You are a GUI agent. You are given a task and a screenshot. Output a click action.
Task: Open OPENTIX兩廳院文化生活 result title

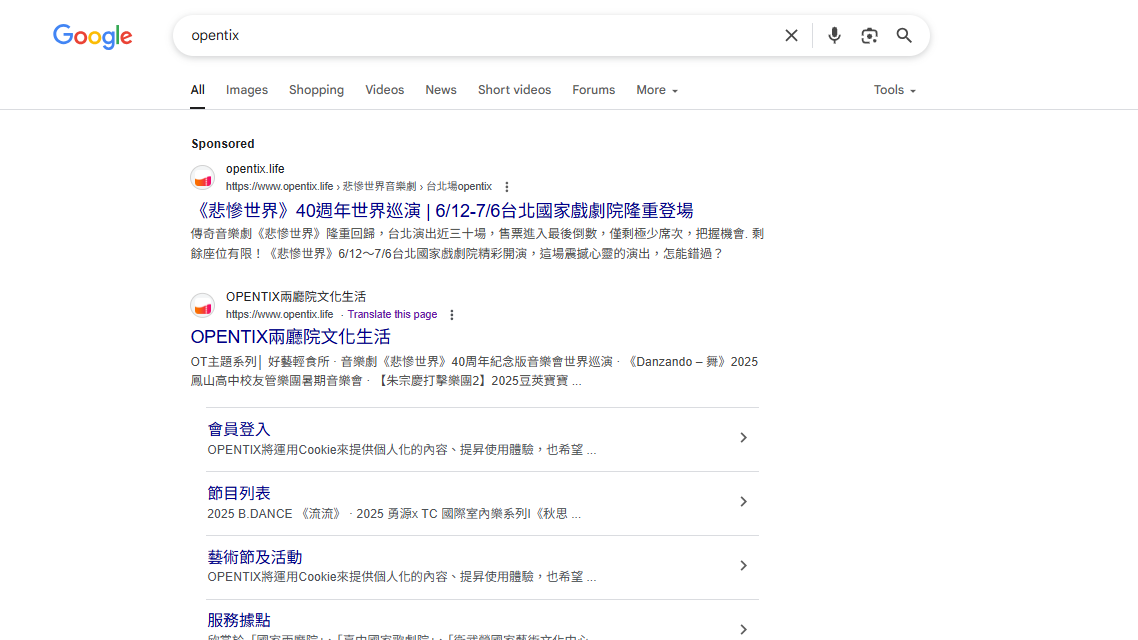click(x=290, y=337)
